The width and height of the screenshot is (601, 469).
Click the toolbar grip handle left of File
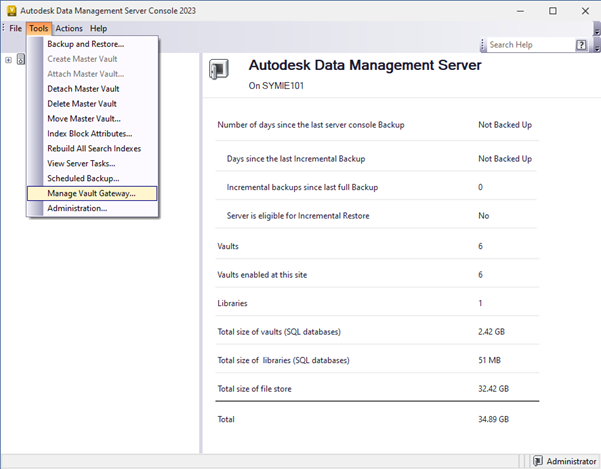[3, 28]
